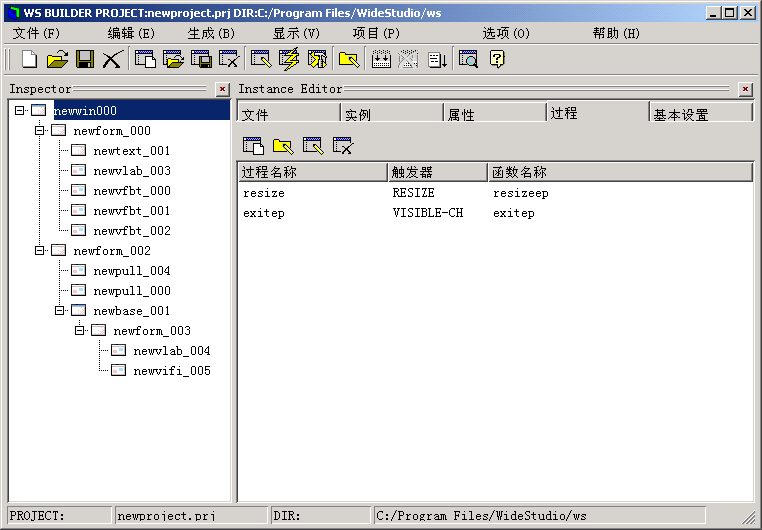Click the greyed-out crossed grid icon
Image resolution: width=762 pixels, height=530 pixels.
pyautogui.click(x=408, y=59)
